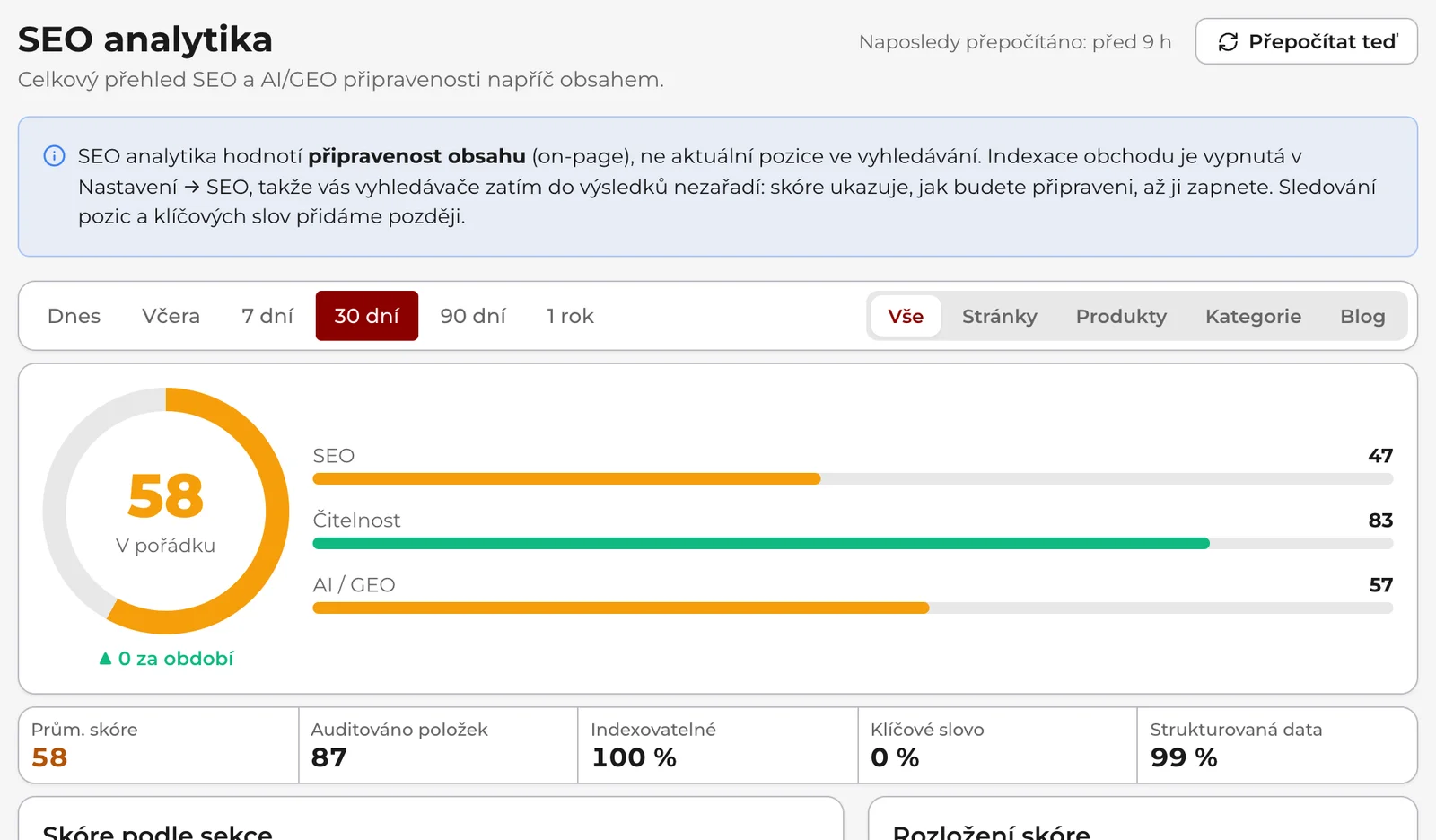This screenshot has width=1436, height=840.
Task: Click the 'V pořádku' status label
Action: [166, 546]
